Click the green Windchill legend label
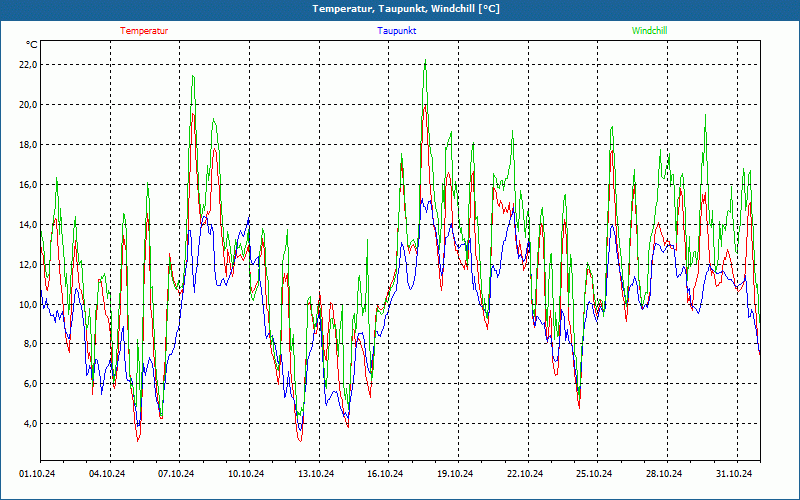The height and width of the screenshot is (500, 800). coord(649,31)
